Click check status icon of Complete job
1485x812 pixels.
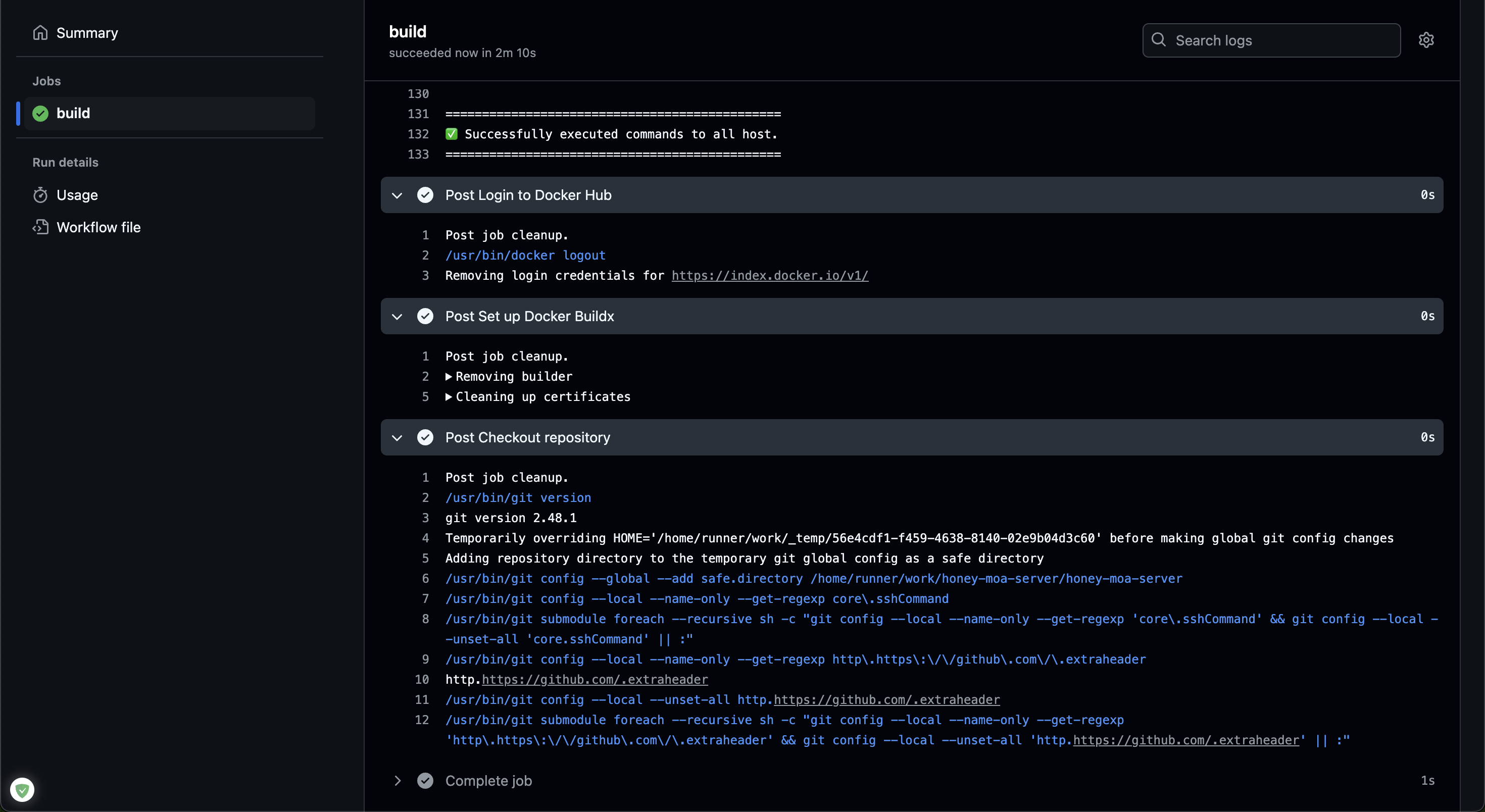point(425,781)
